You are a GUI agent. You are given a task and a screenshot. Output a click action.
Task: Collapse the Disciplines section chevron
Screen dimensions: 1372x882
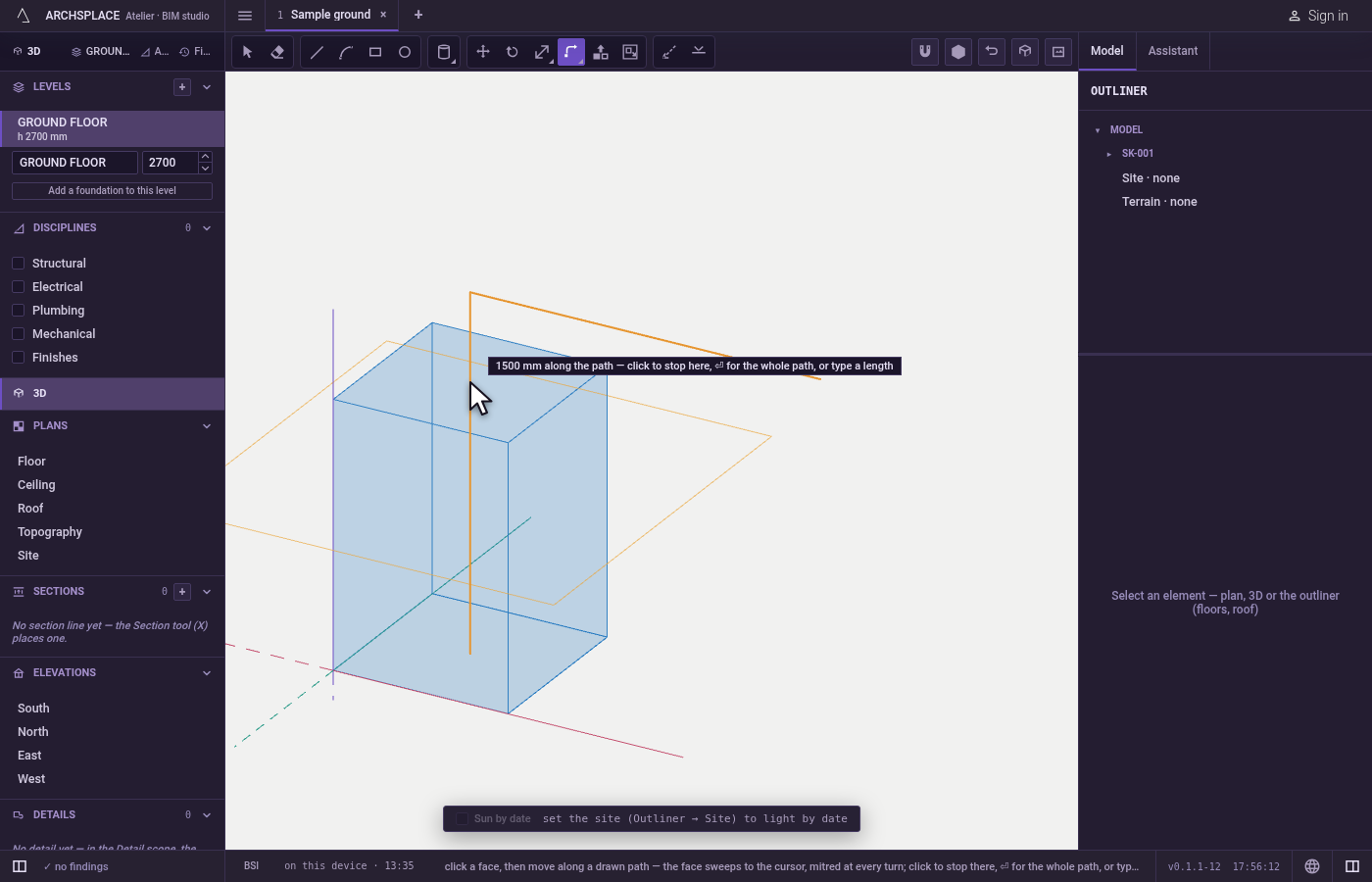coord(207,228)
